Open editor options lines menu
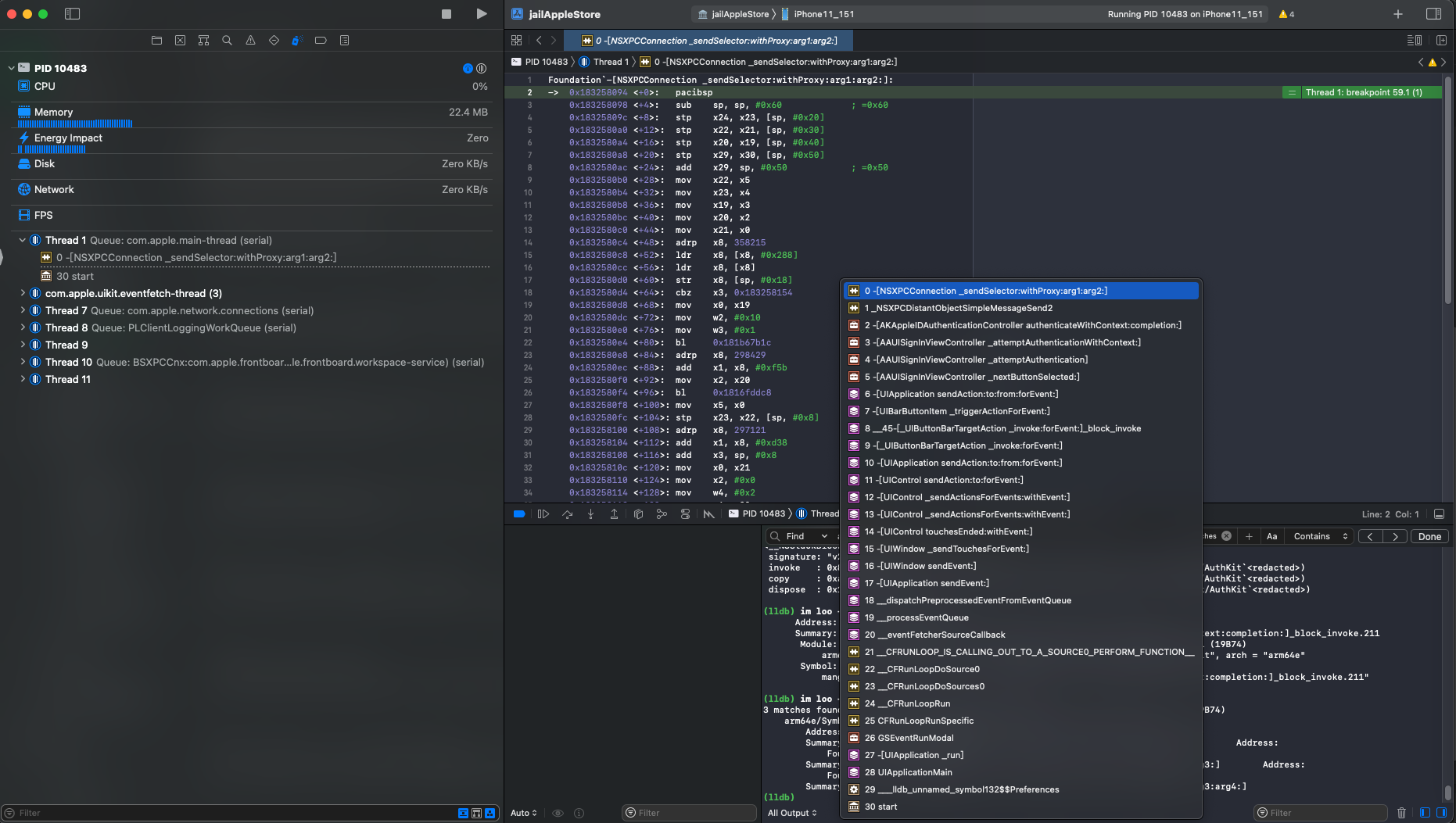This screenshot has width=1456, height=823. 1414,40
